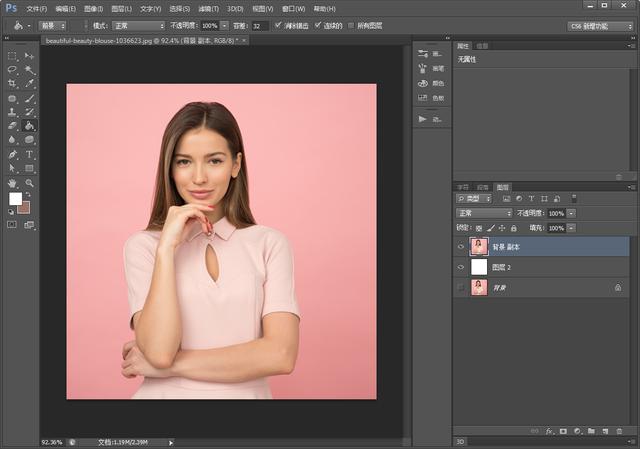Select the Zoom tool
The width and height of the screenshot is (640, 449).
(x=29, y=183)
